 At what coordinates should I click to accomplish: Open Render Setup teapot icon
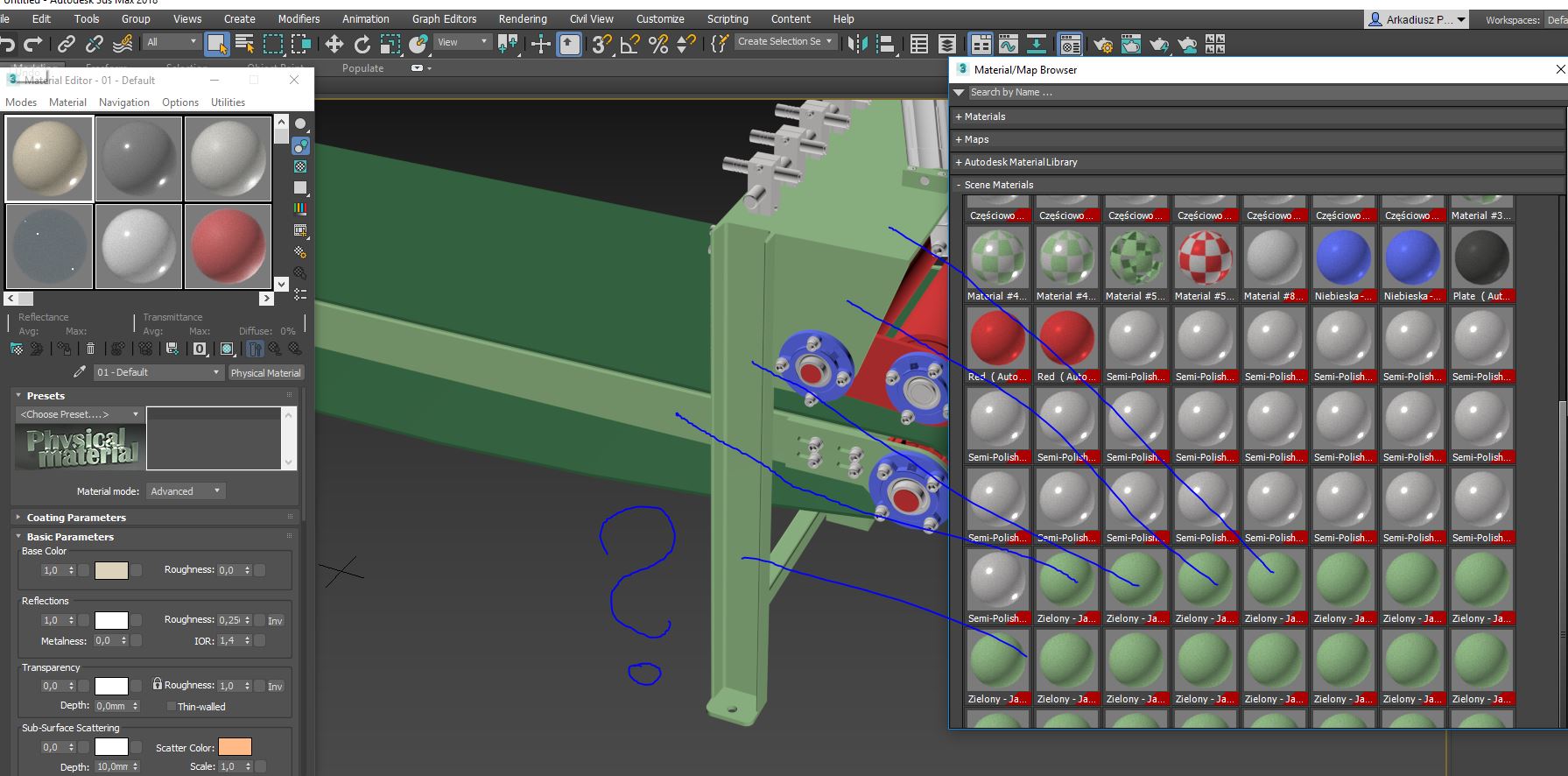pos(1103,44)
